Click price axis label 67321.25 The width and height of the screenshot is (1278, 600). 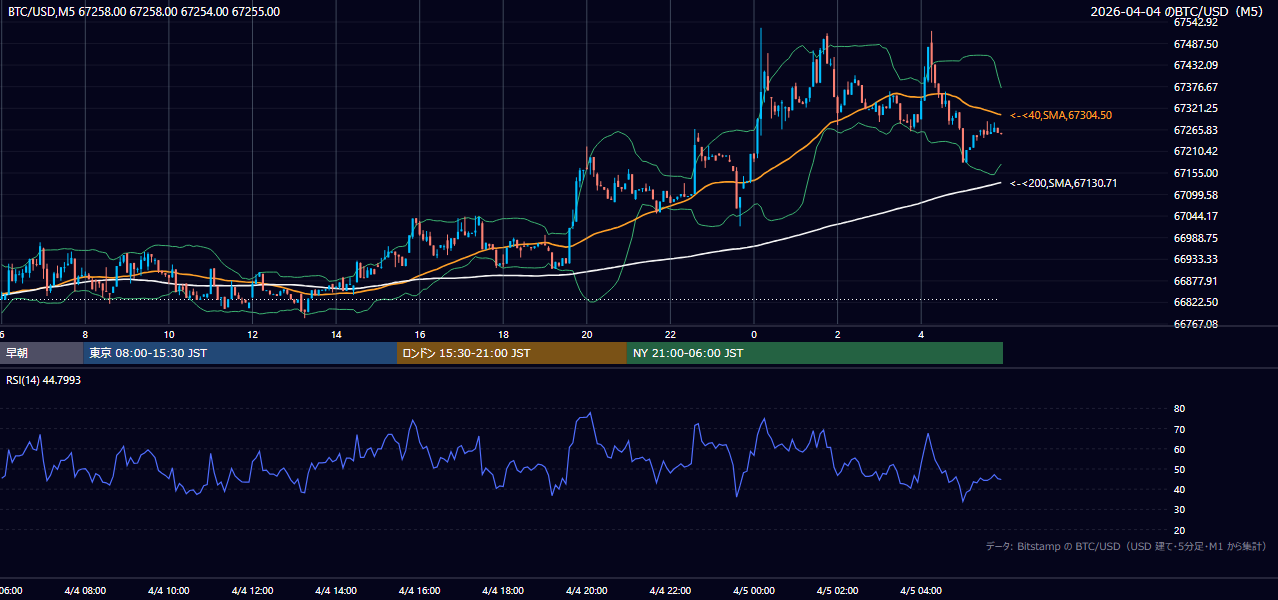[x=1195, y=108]
